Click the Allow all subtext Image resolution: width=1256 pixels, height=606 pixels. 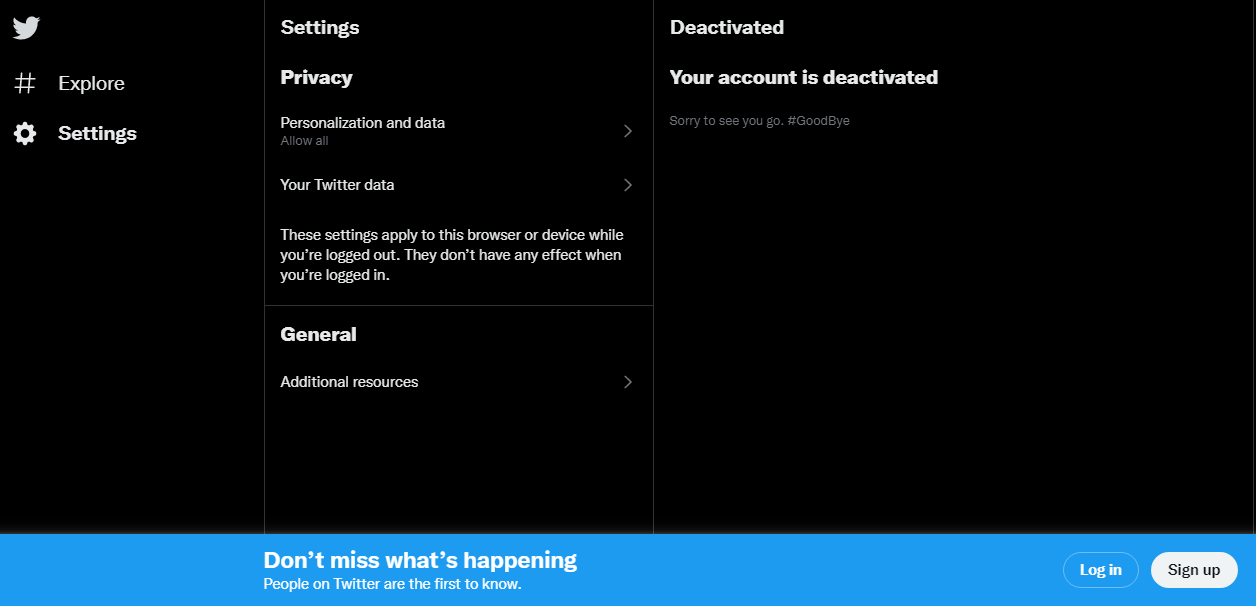click(x=304, y=141)
